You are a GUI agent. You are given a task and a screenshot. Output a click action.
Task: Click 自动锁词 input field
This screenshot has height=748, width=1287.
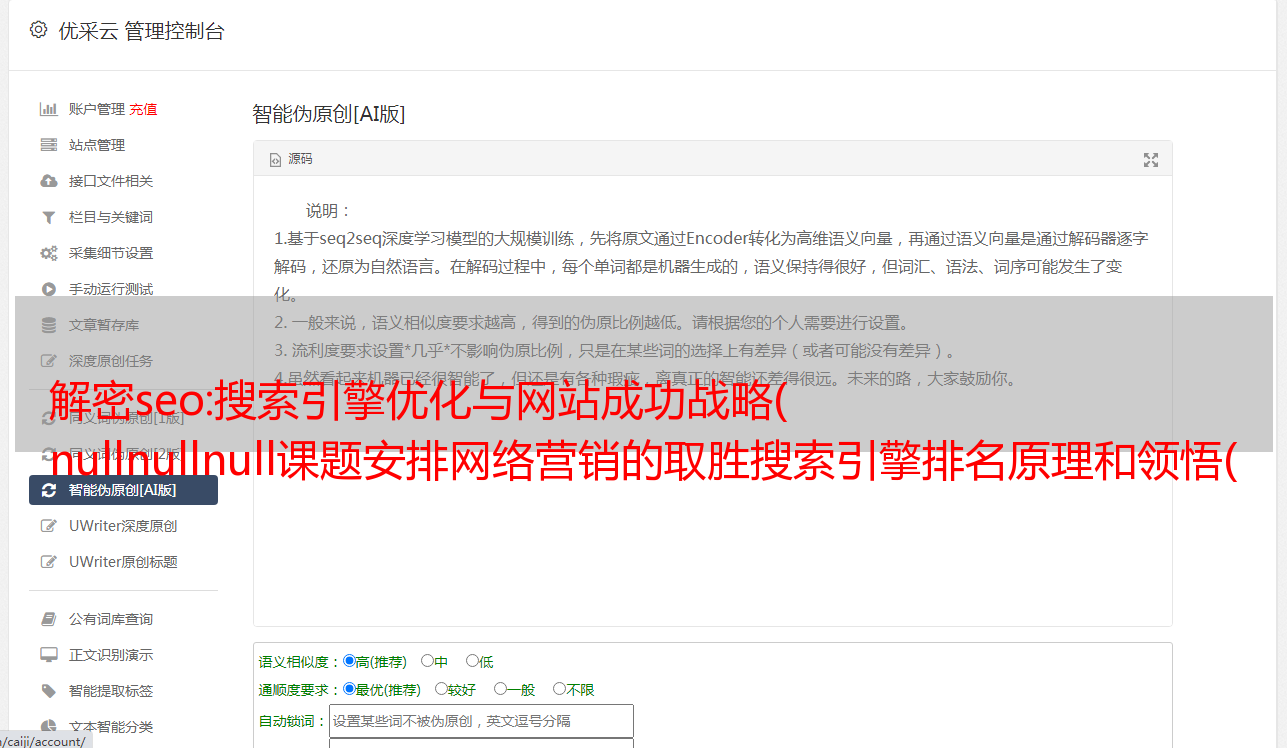(481, 721)
